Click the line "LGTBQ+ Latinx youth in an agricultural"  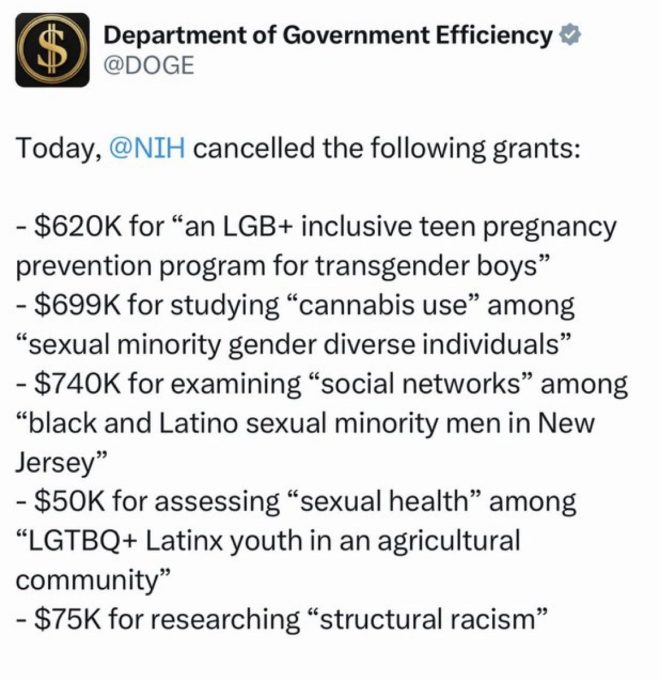point(274,541)
